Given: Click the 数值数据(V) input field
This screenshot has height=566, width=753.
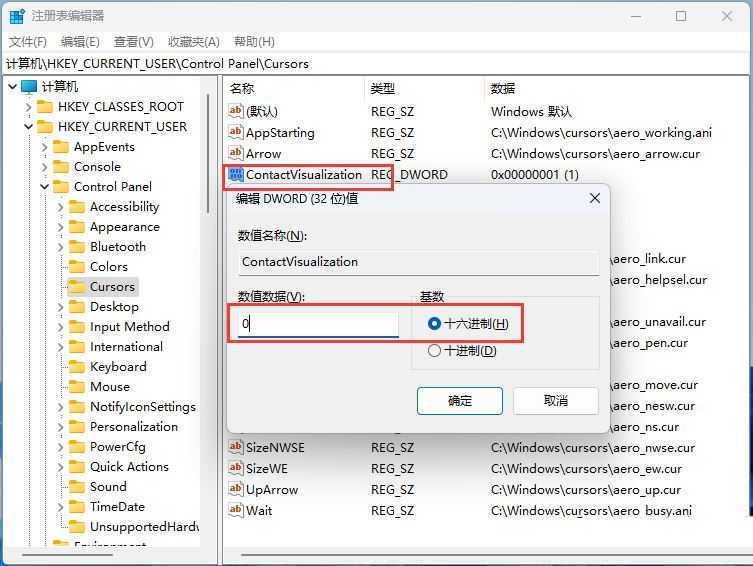Looking at the screenshot, I should 318,324.
